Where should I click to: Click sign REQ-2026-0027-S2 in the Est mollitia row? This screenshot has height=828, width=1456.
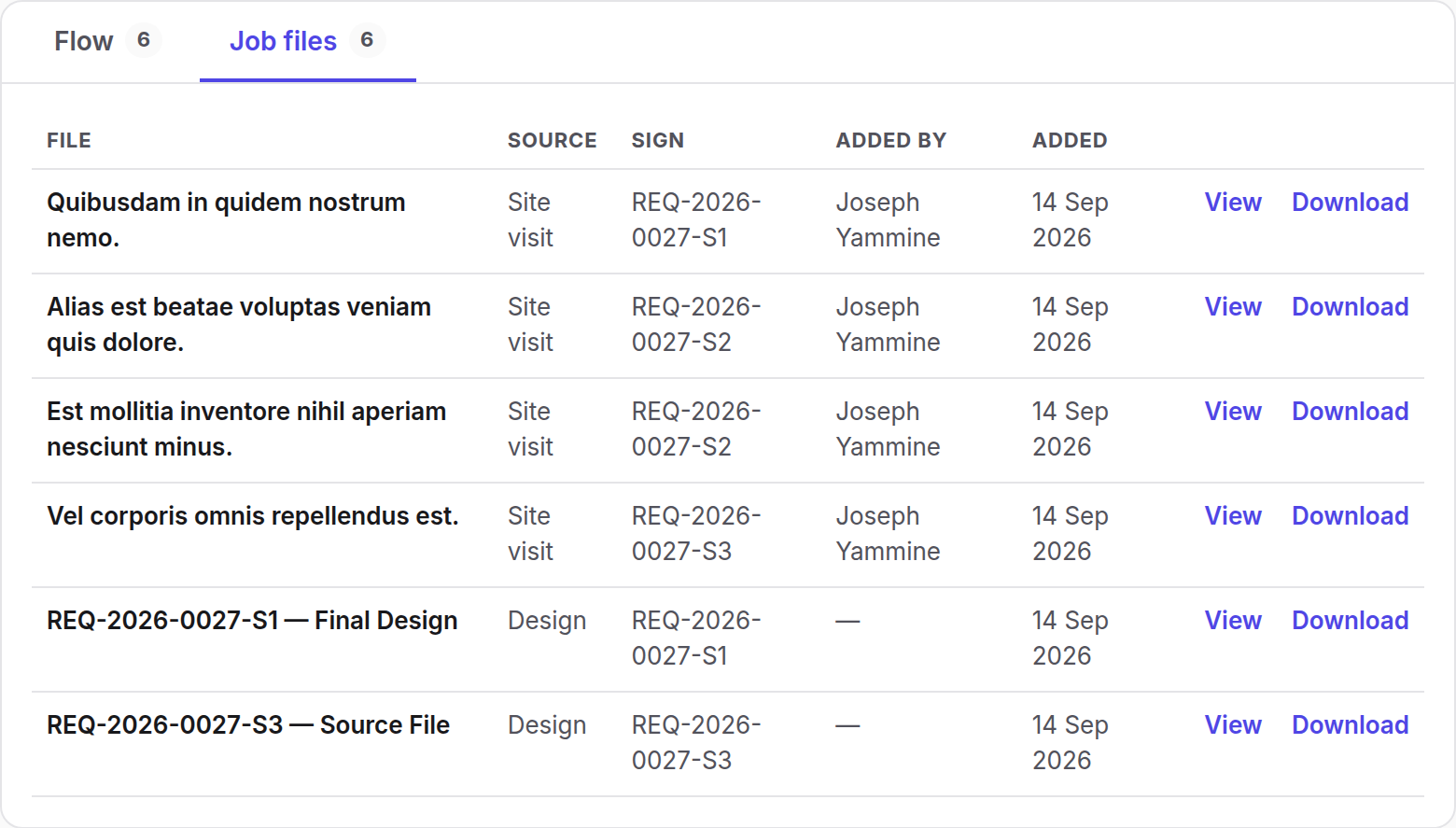(x=696, y=429)
